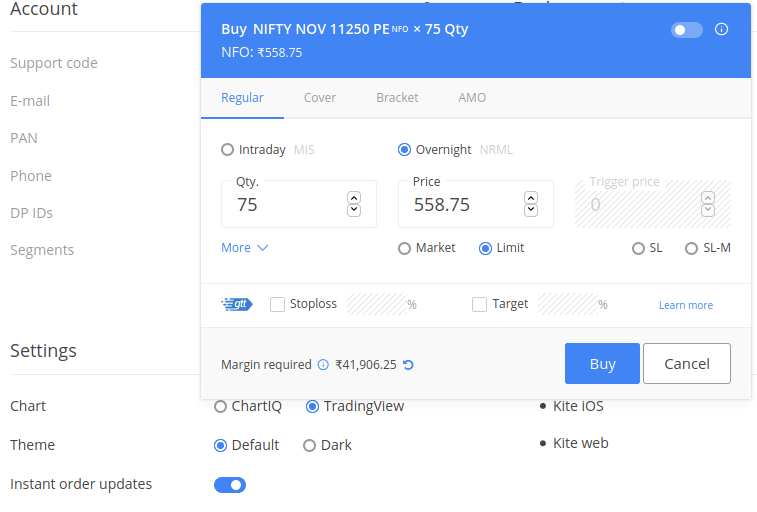Select Intraday MIS product type
The width and height of the screenshot is (757, 512).
[x=227, y=150]
